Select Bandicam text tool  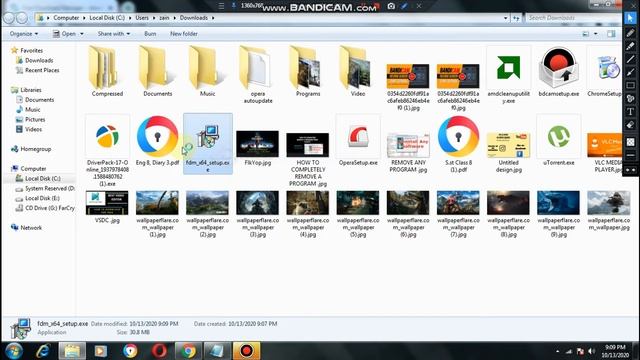[x=630, y=111]
